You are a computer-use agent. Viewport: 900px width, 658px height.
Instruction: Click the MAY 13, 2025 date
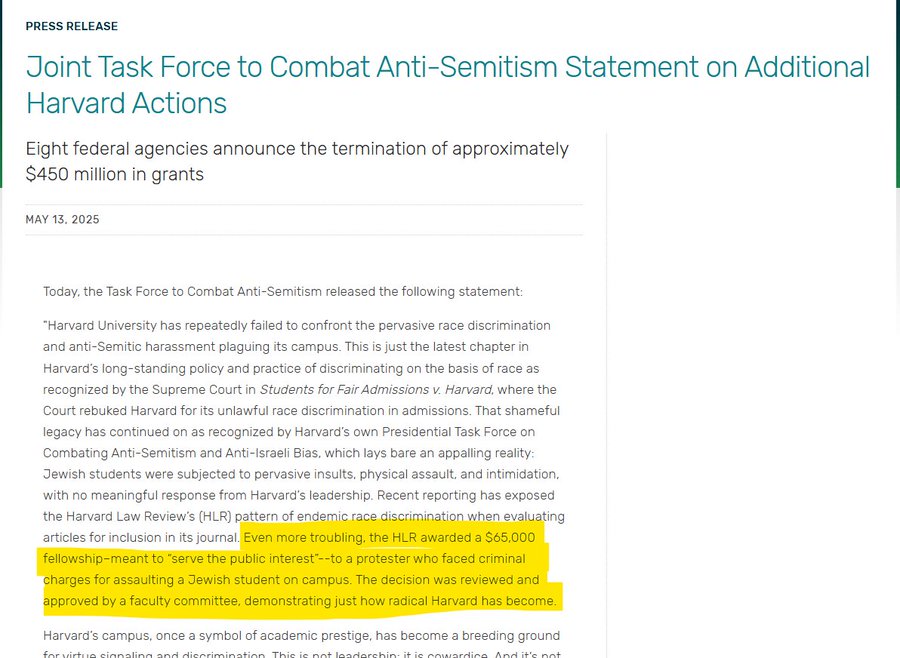point(63,219)
